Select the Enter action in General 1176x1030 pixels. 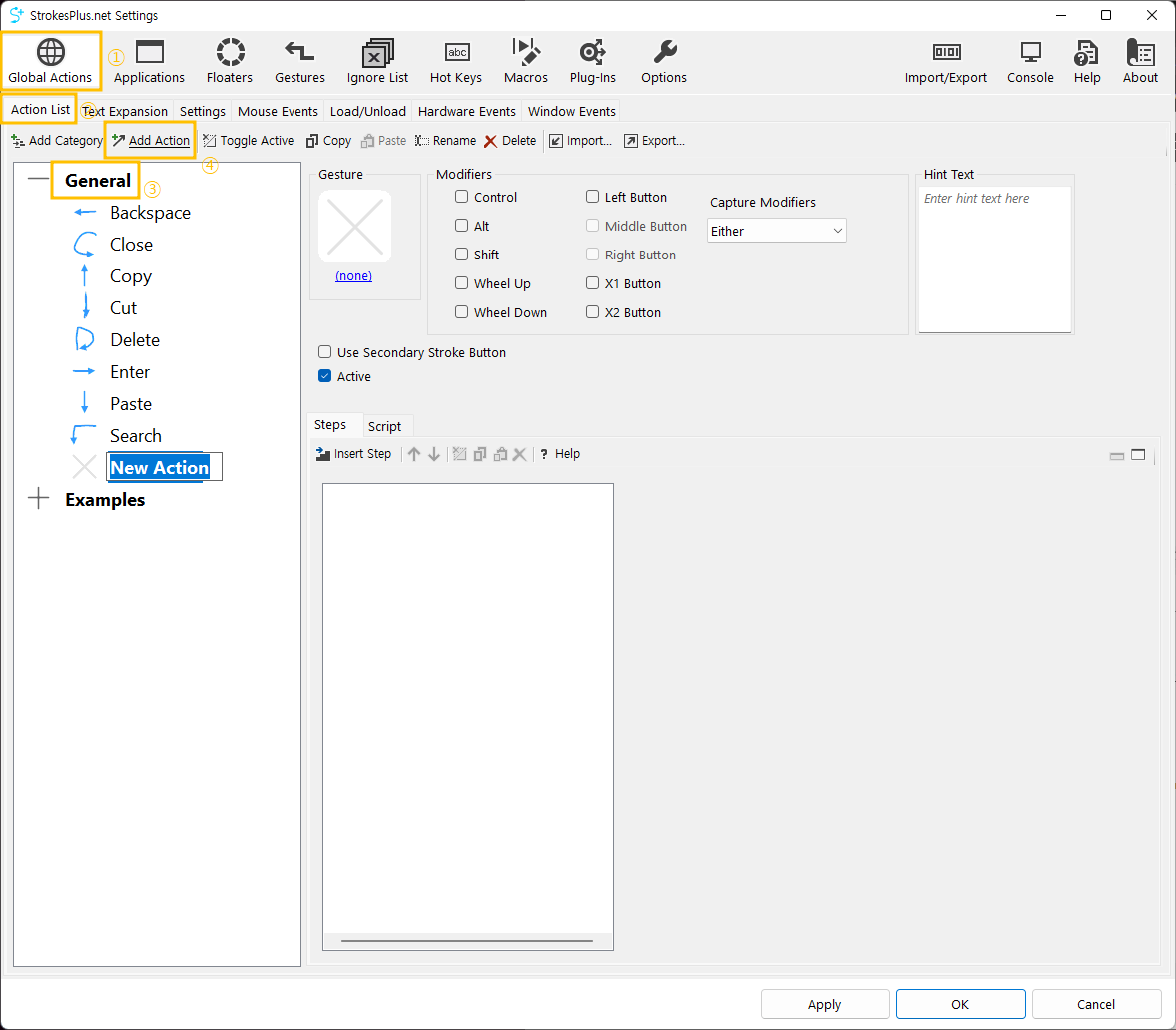tap(130, 372)
